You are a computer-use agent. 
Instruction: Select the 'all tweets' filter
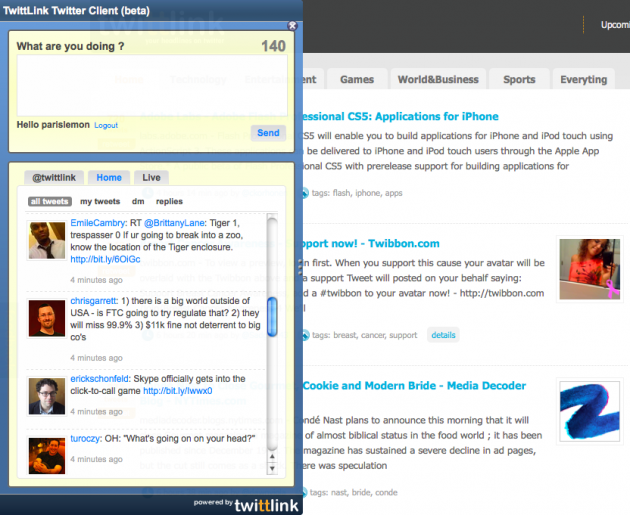(49, 201)
